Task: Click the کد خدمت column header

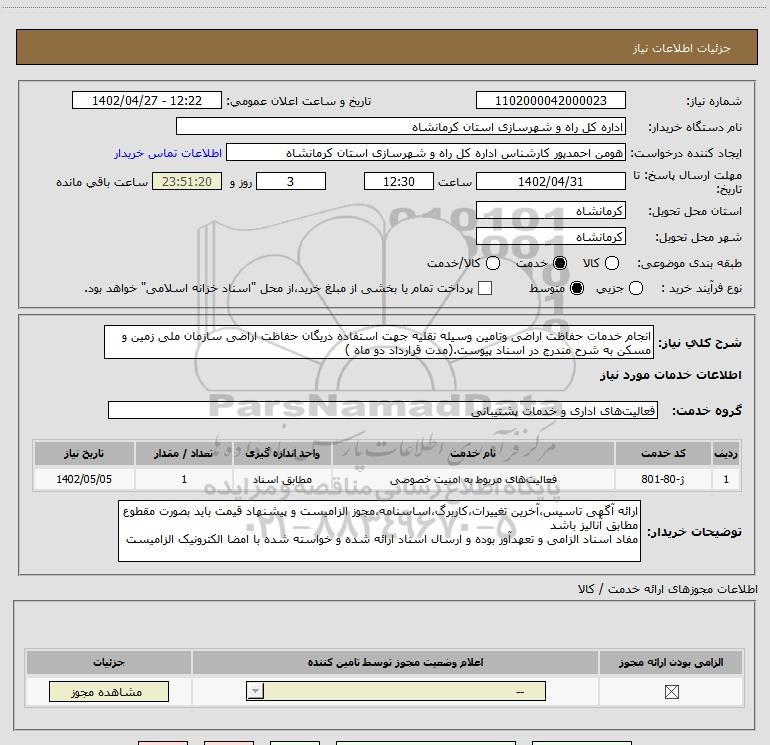Action: click(x=663, y=453)
